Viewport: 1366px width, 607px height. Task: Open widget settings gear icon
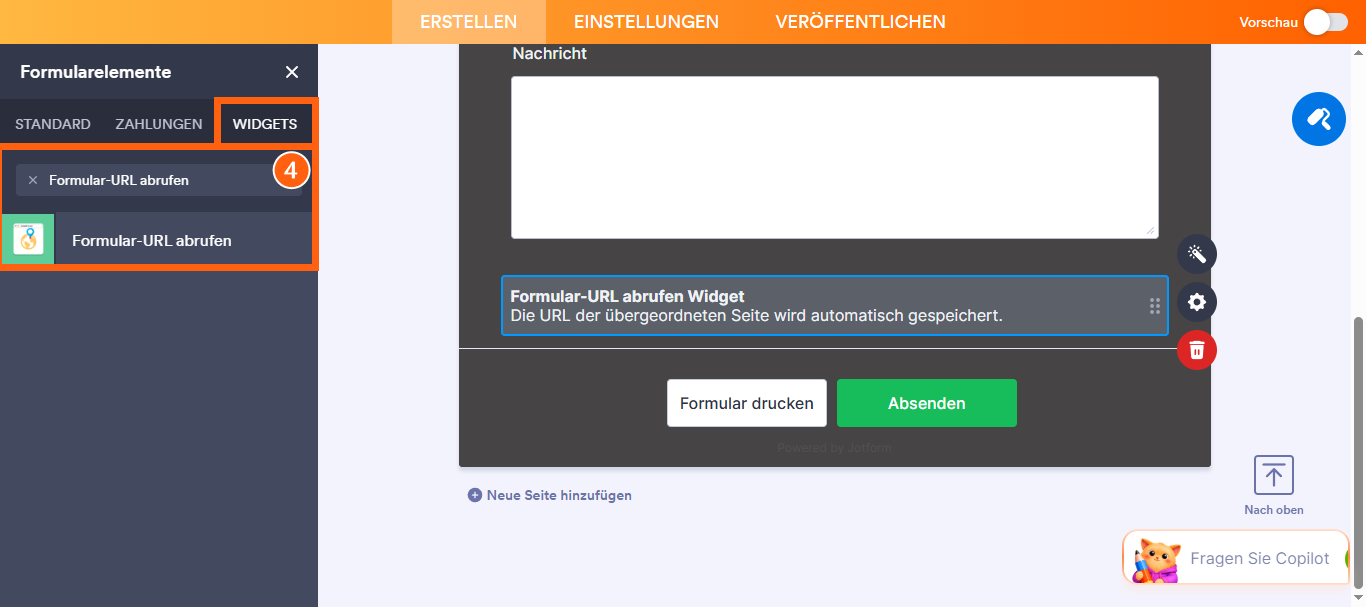pyautogui.click(x=1197, y=302)
